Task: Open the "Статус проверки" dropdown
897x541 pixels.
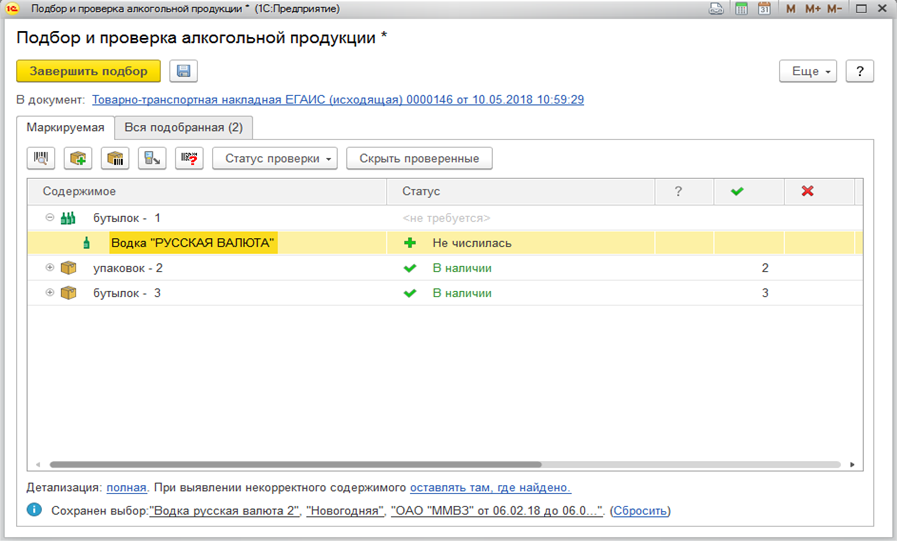Action: click(274, 158)
